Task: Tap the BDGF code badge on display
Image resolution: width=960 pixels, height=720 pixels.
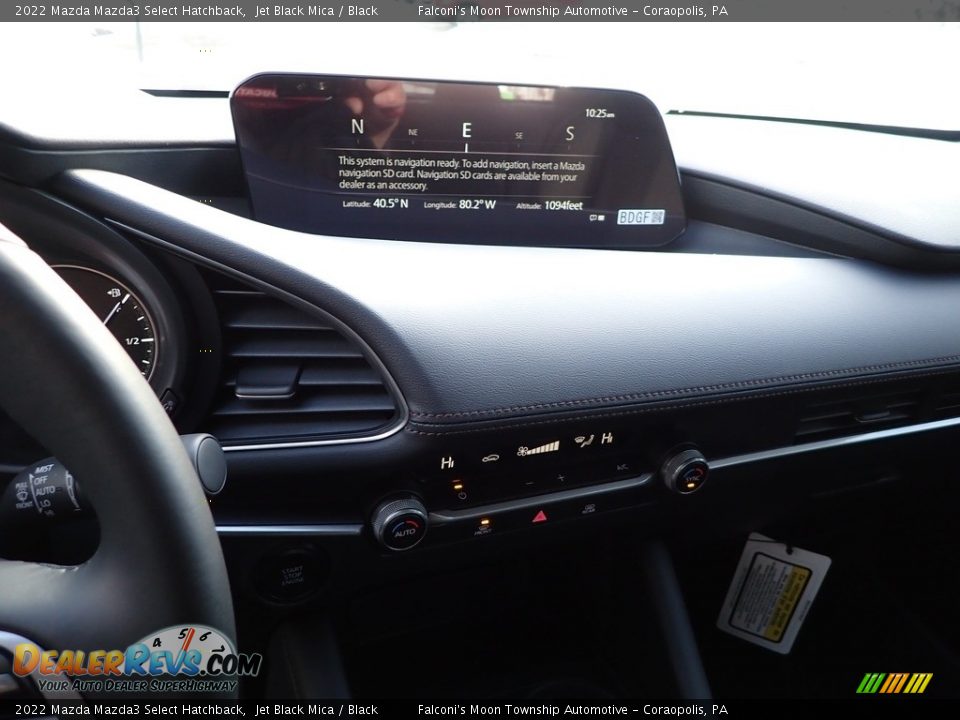Action: coord(640,217)
